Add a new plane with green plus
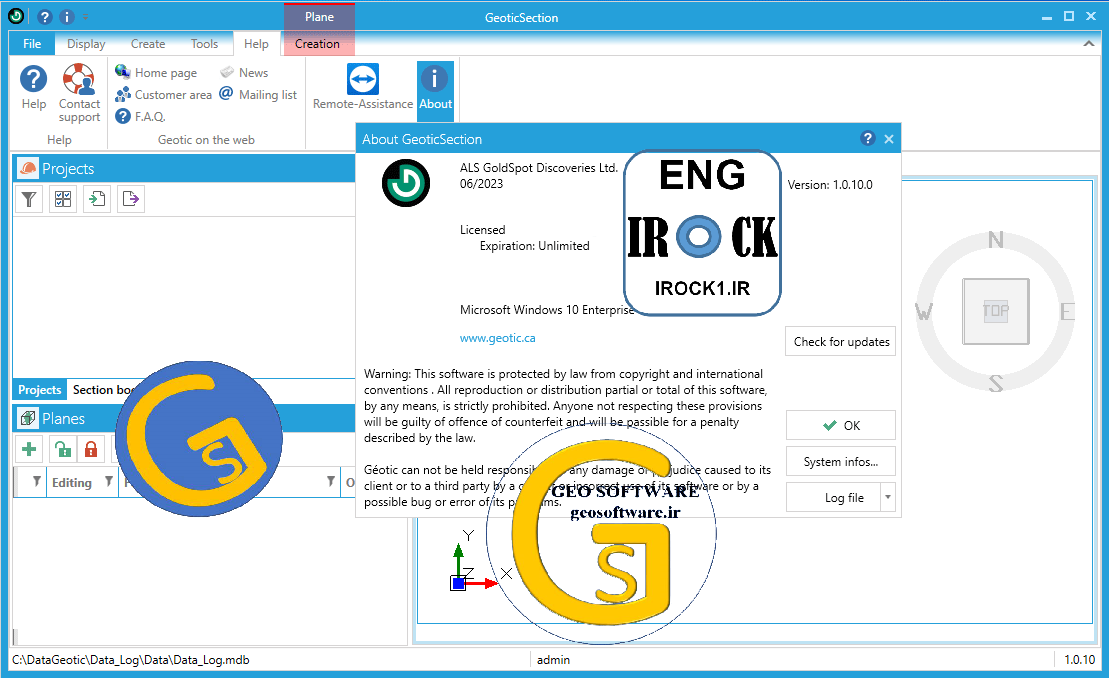 (x=29, y=449)
